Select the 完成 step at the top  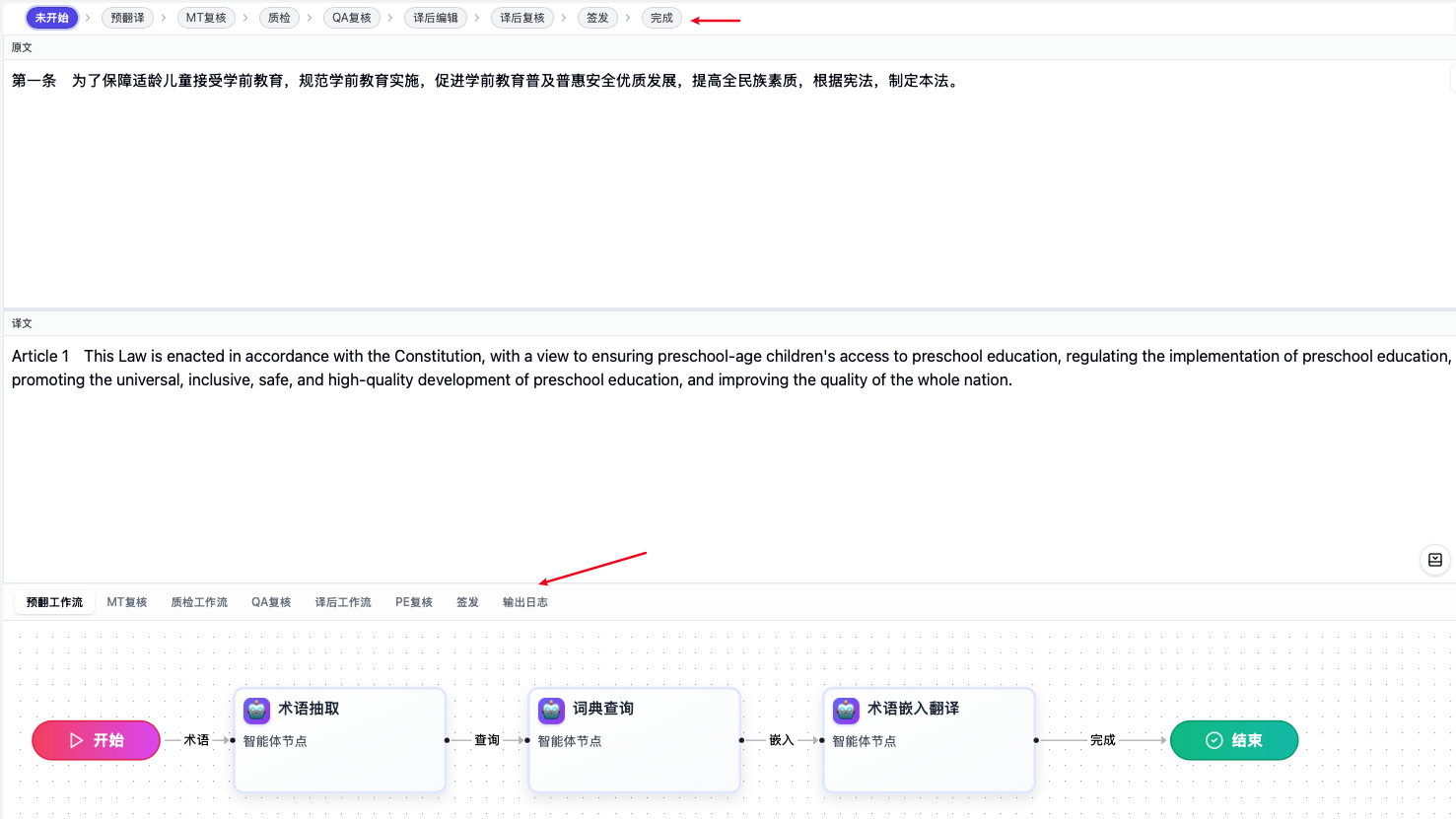click(x=661, y=18)
